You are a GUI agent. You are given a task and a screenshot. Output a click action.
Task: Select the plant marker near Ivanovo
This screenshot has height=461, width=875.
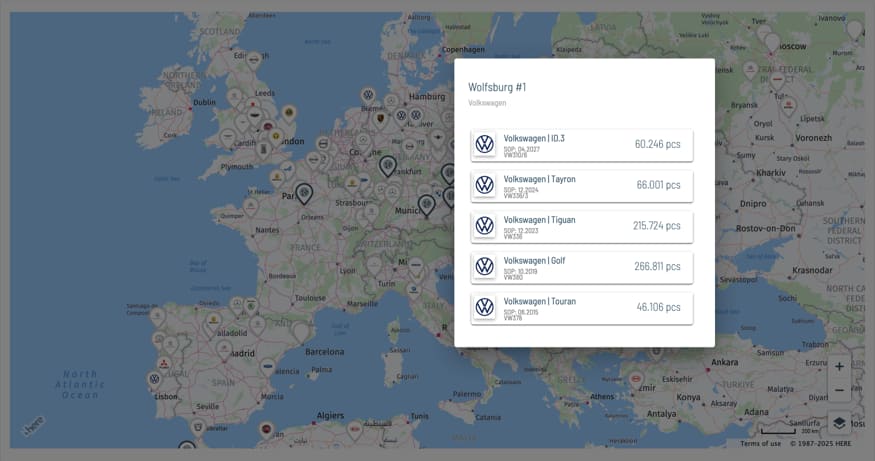[x=854, y=30]
